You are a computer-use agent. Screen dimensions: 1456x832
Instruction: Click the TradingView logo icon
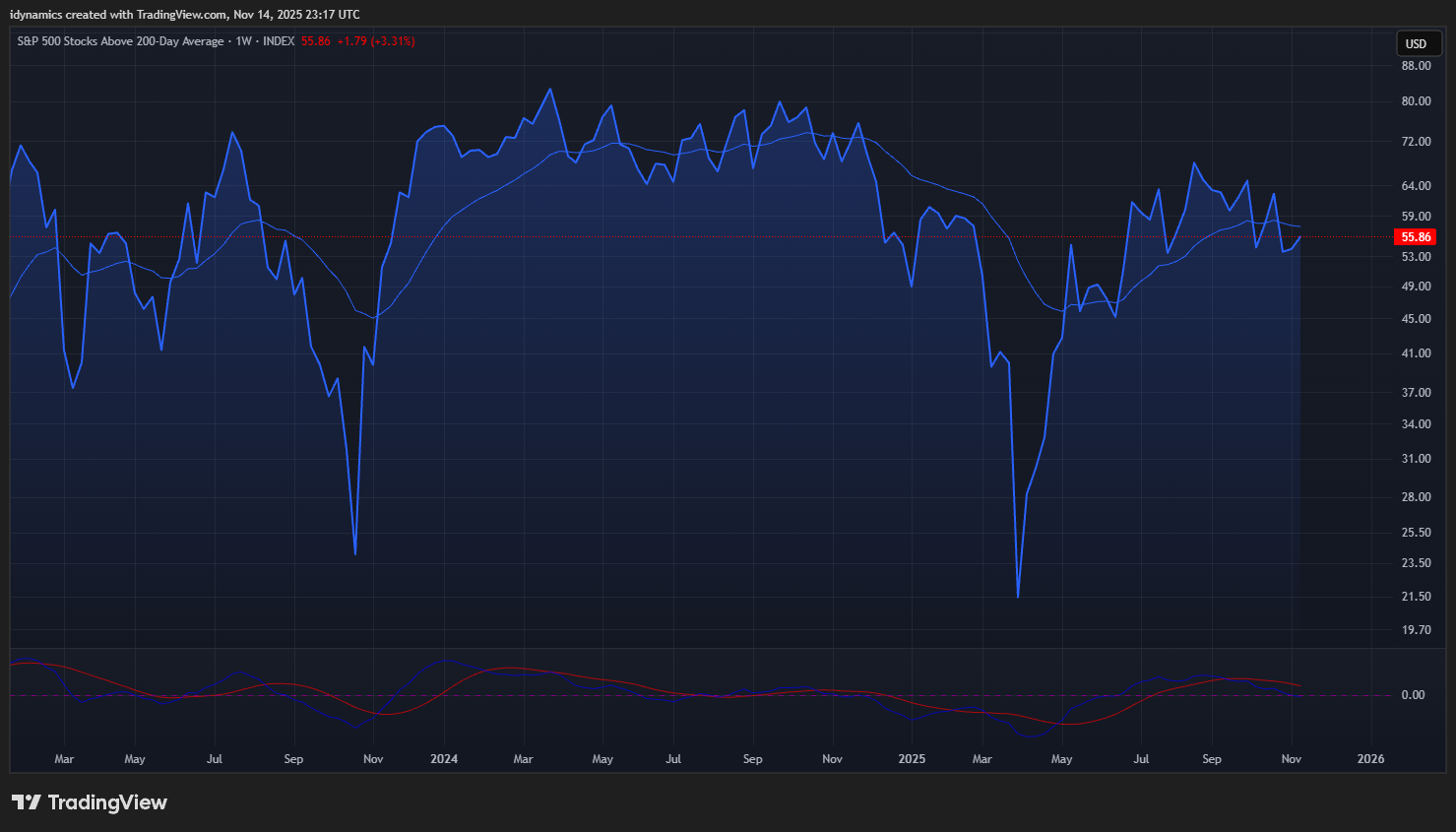pyautogui.click(x=26, y=802)
